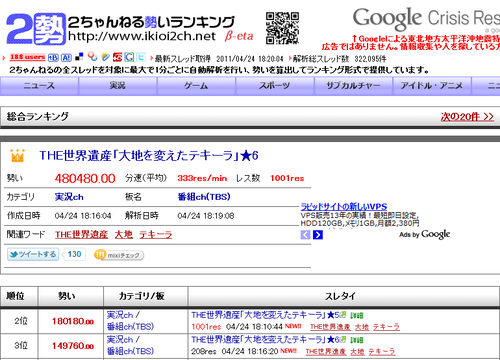500x360 pixels.
Task: Open the 番組ch(TBS) board link
Action: [x=204, y=197]
